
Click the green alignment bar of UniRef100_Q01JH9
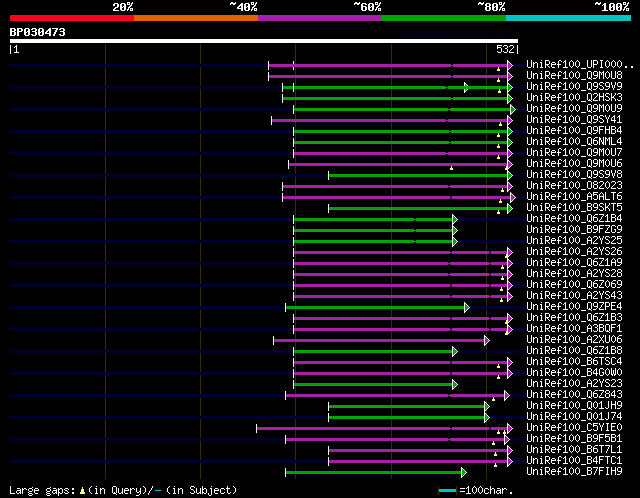tap(409, 407)
